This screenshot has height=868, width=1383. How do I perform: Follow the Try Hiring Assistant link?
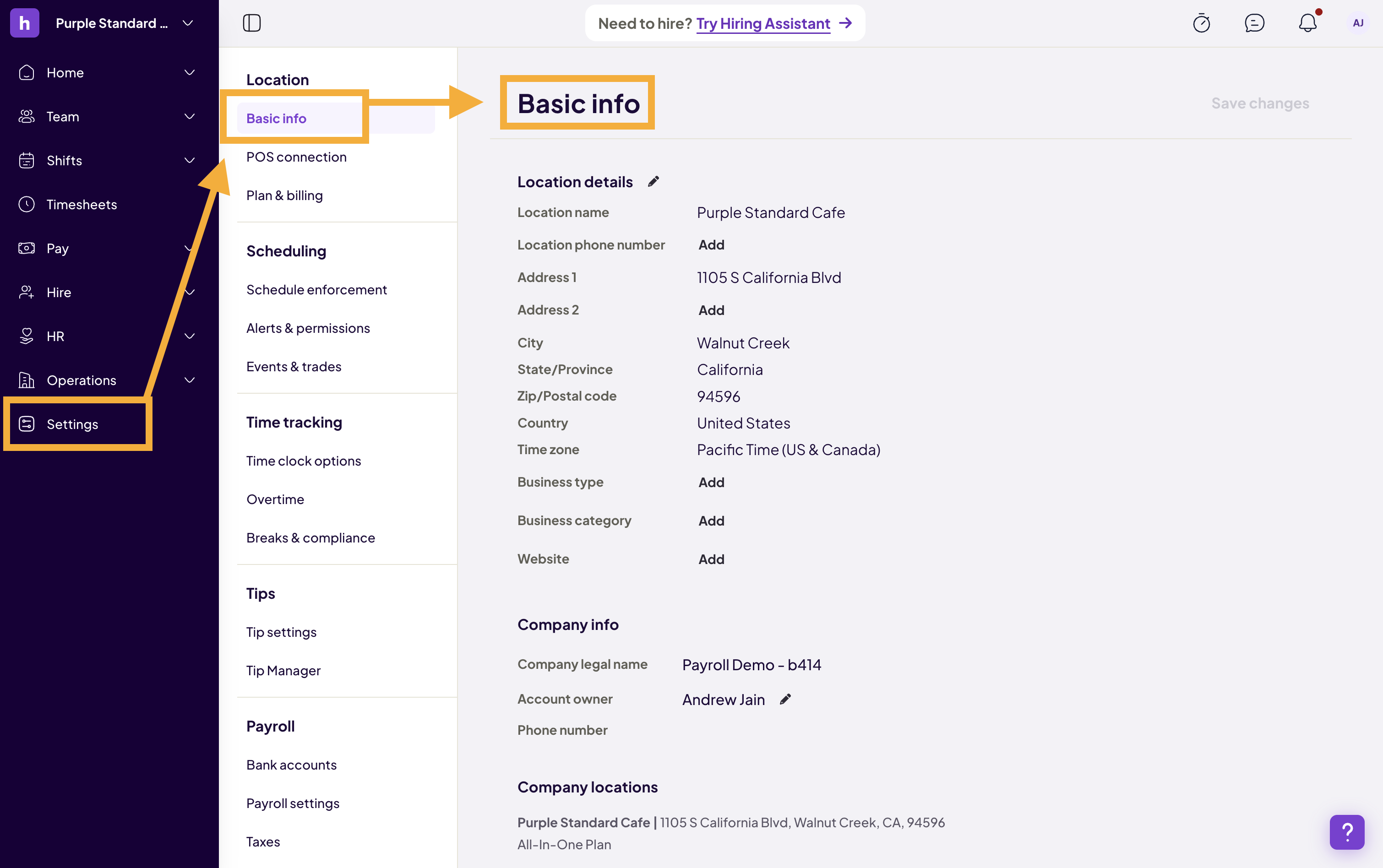point(763,23)
